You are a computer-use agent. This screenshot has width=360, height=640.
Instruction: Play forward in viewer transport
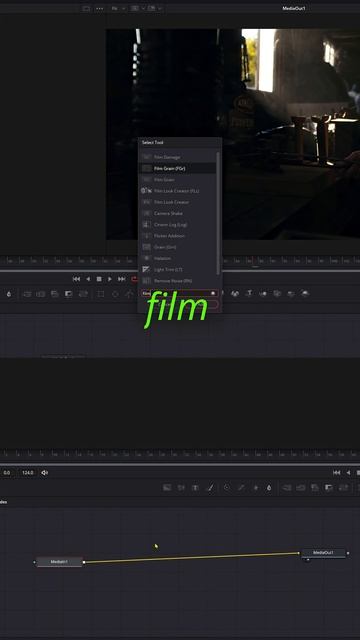pyautogui.click(x=110, y=279)
